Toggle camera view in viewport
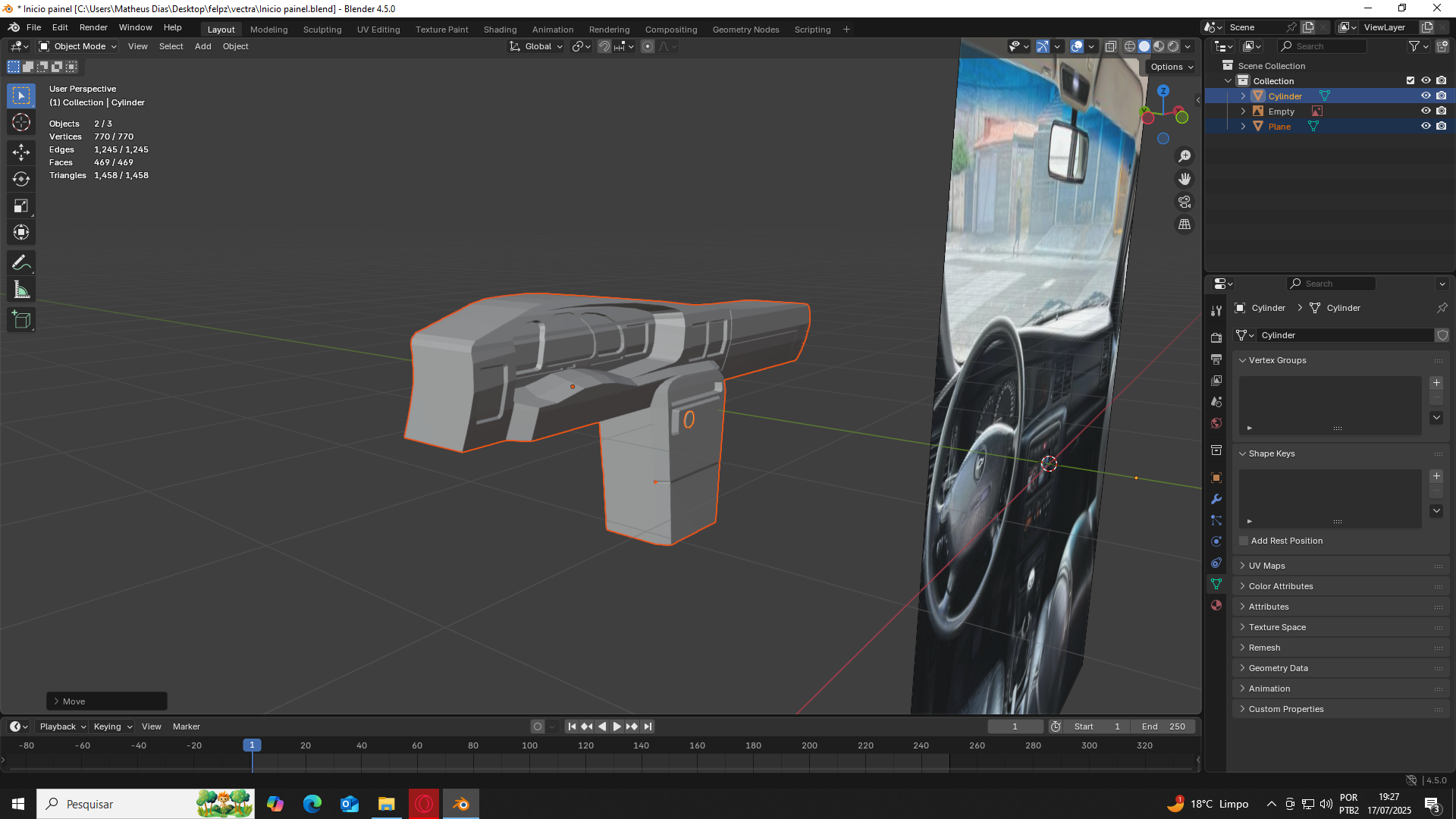Viewport: 1456px width, 819px height. tap(1184, 202)
